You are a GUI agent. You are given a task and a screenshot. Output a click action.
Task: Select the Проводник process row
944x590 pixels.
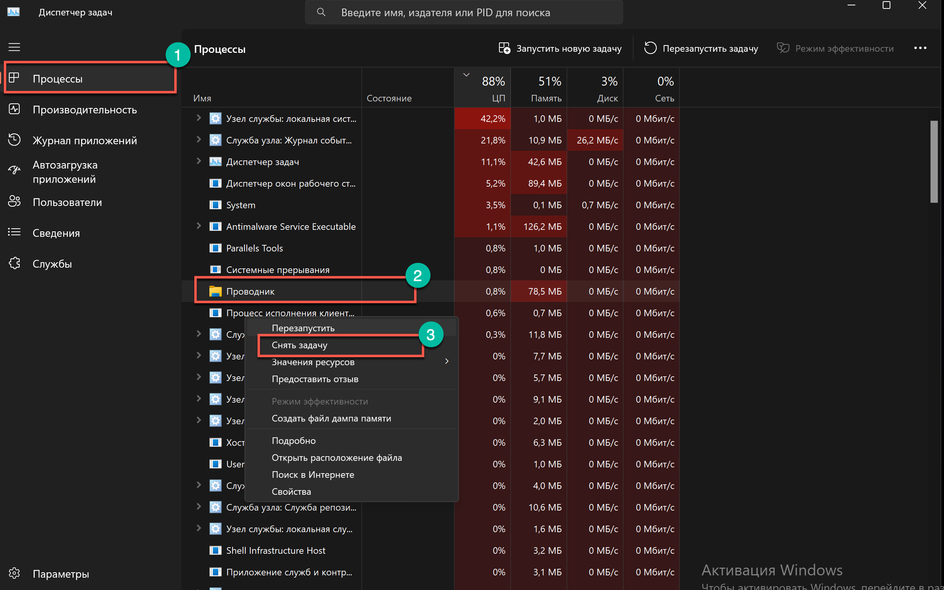click(431, 291)
